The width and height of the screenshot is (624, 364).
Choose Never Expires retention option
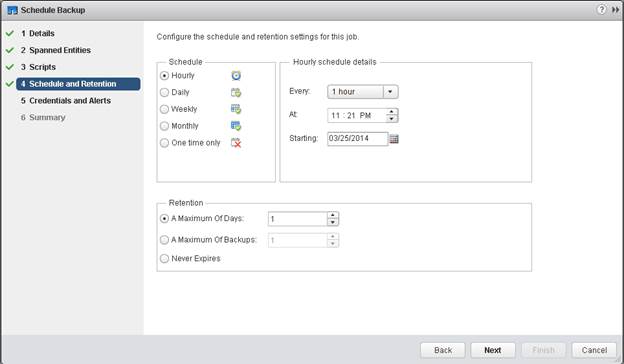click(164, 259)
